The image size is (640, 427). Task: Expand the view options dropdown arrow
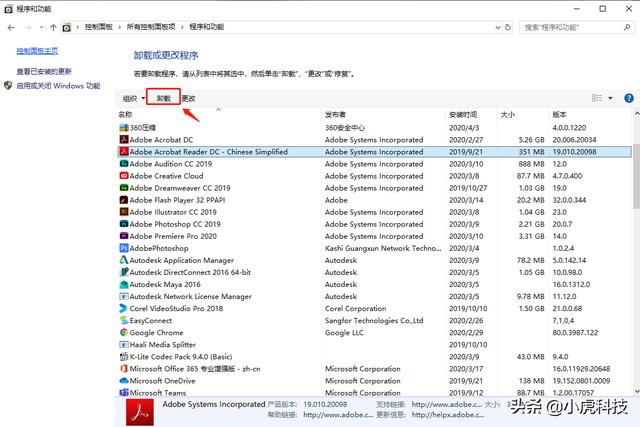pyautogui.click(x=611, y=98)
